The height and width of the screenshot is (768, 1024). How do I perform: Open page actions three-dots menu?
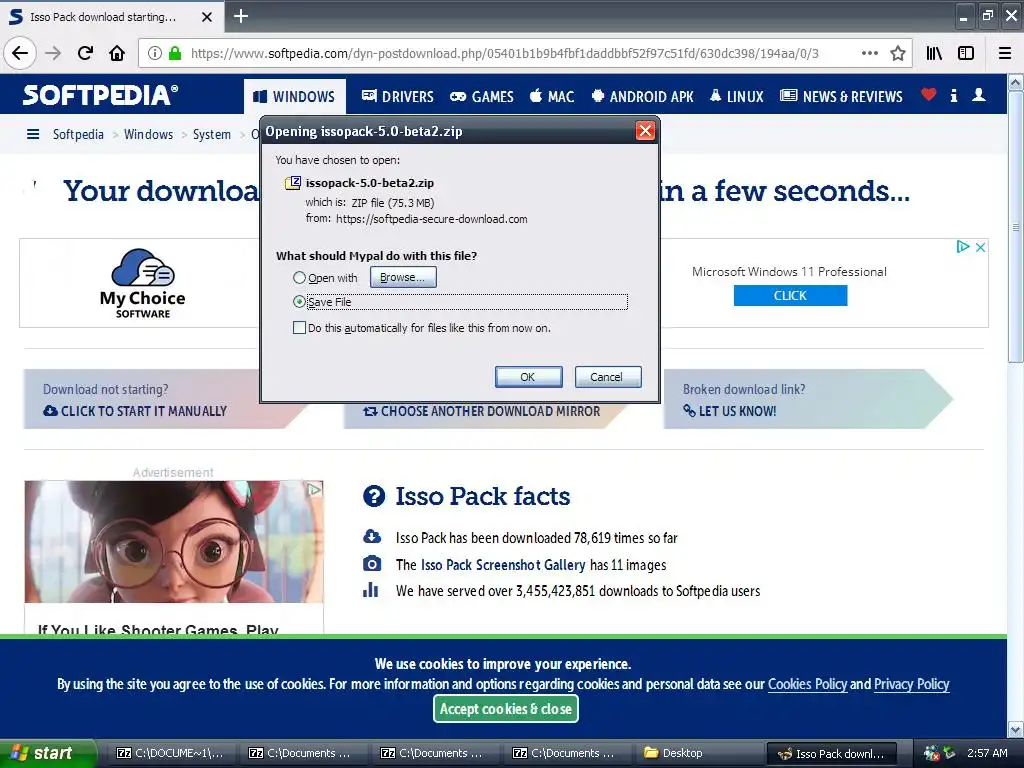coord(869,53)
